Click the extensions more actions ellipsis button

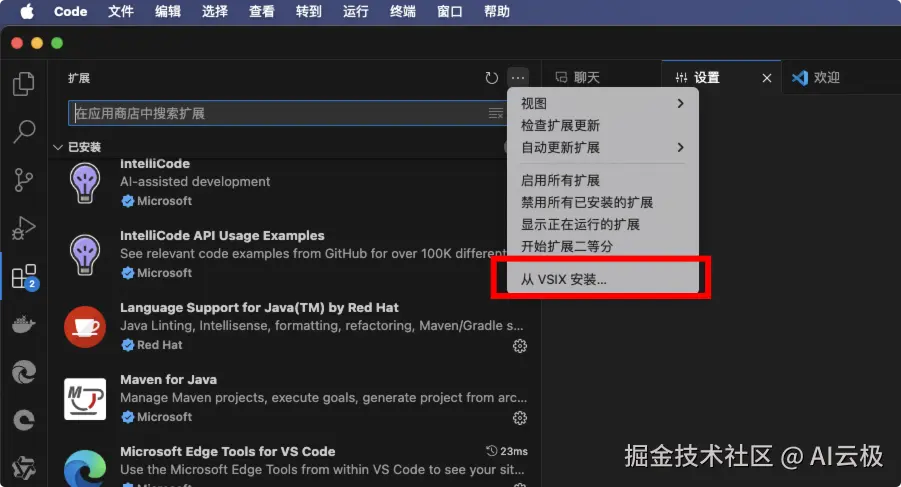(518, 78)
